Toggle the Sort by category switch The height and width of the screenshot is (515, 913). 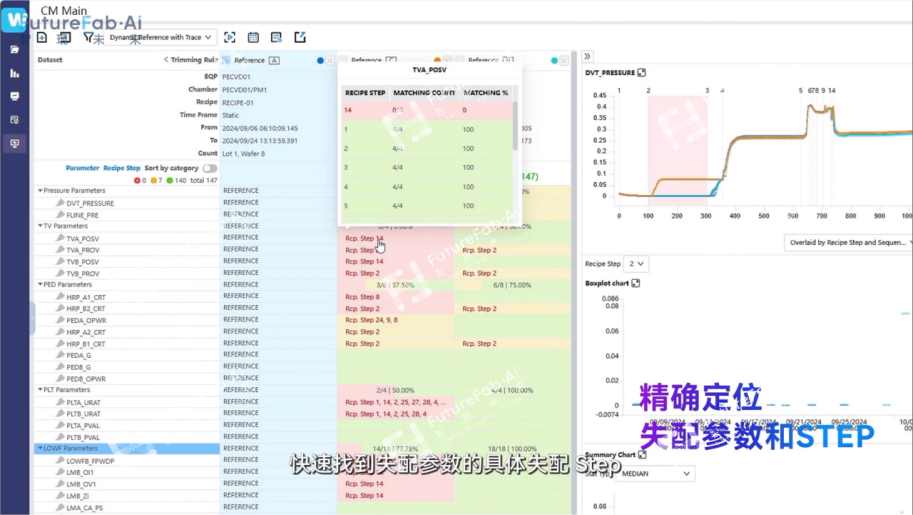tap(210, 168)
